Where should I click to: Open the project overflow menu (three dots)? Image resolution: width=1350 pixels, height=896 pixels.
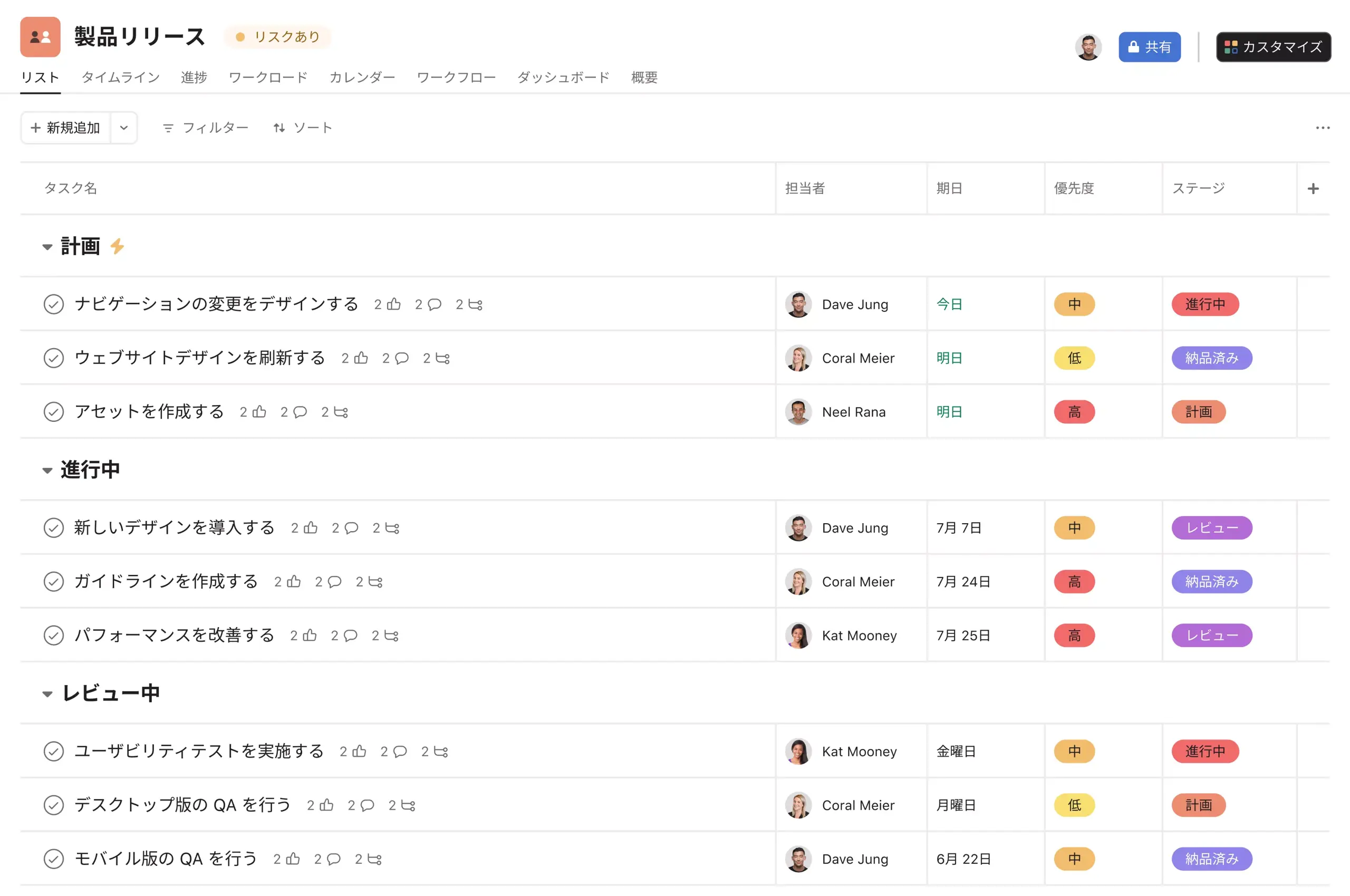(x=1323, y=128)
